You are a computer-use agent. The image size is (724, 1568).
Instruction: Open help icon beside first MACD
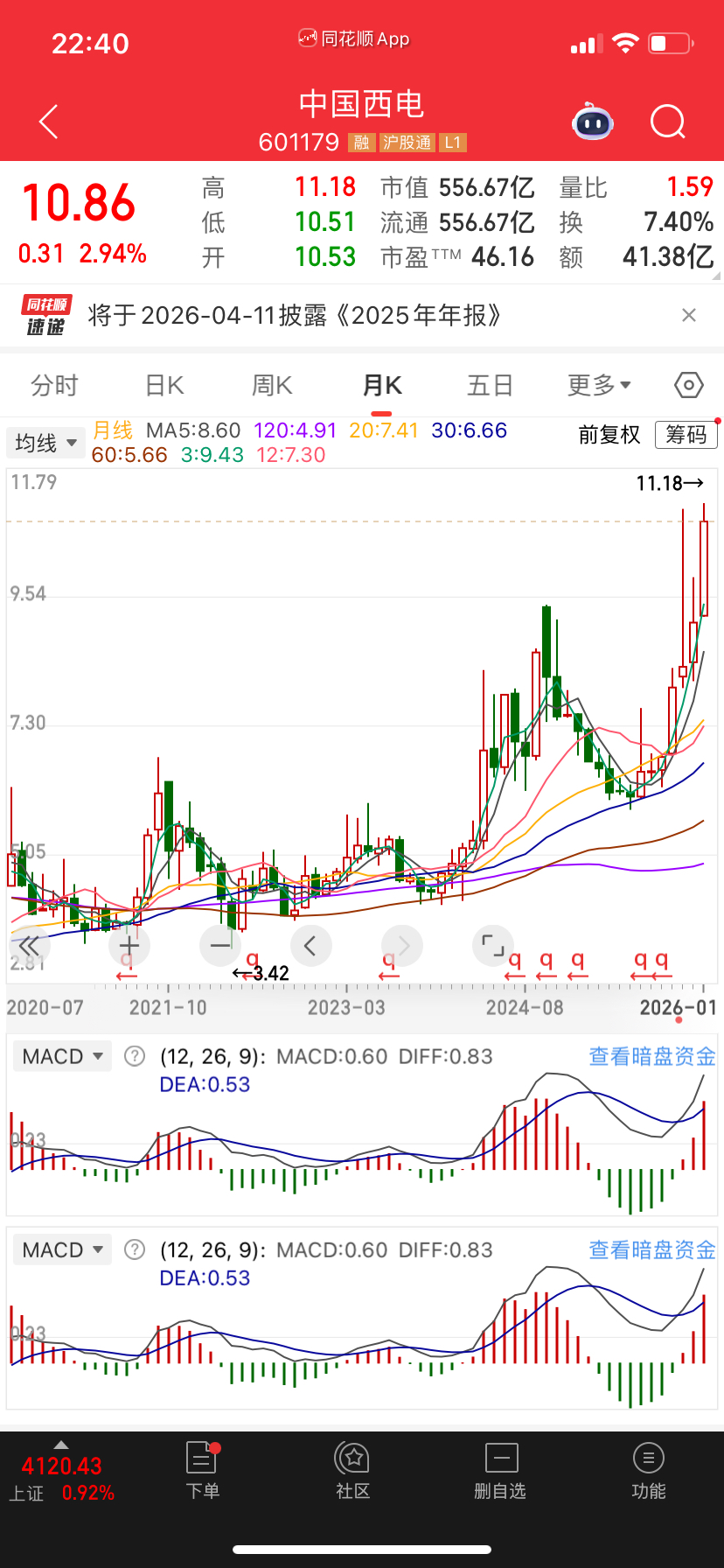coord(135,1056)
